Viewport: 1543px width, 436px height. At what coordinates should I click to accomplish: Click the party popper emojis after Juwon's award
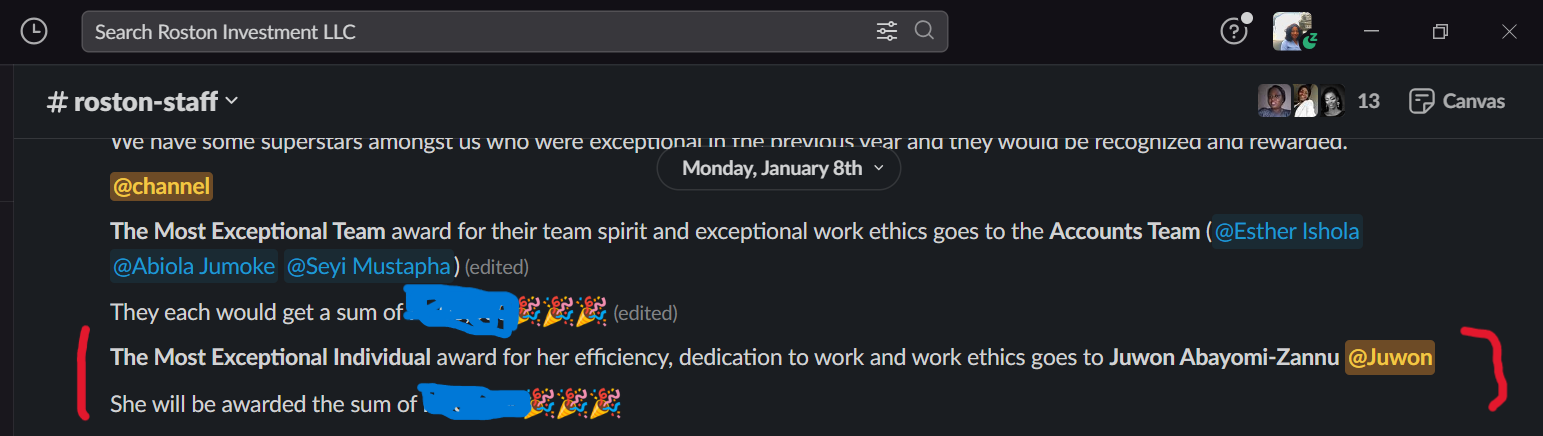[573, 405]
